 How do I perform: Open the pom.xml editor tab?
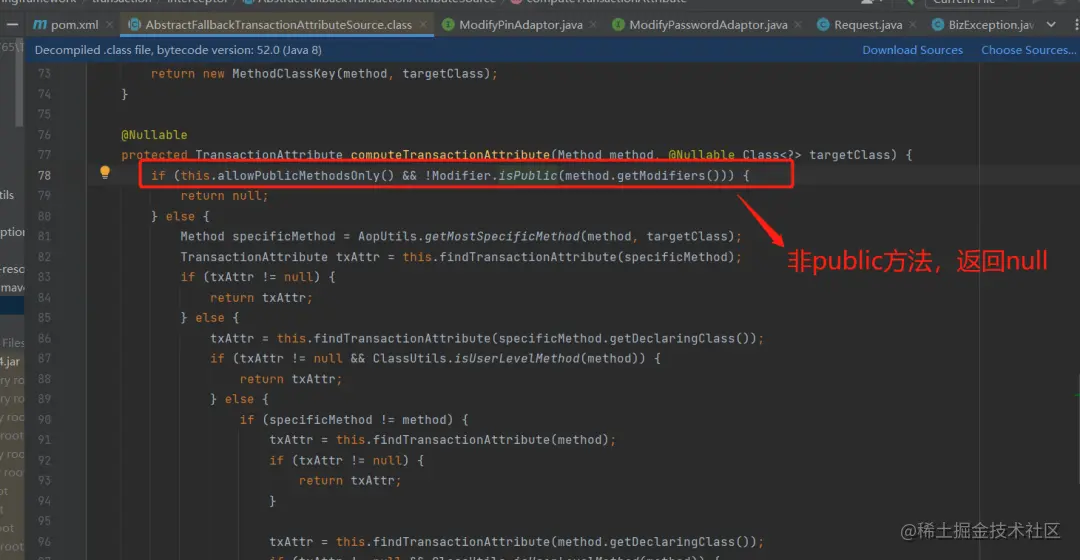click(74, 25)
